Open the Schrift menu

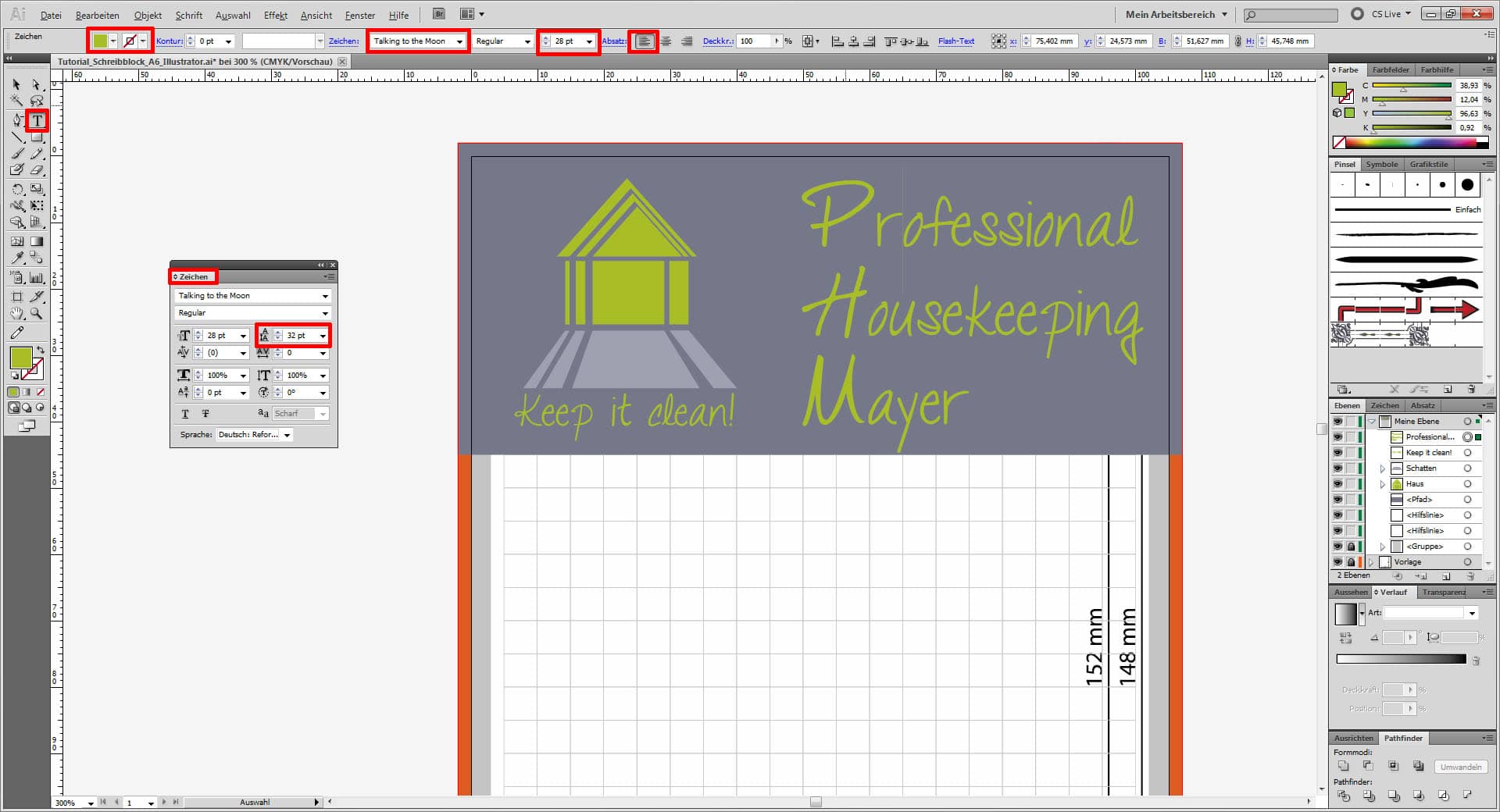pyautogui.click(x=188, y=15)
